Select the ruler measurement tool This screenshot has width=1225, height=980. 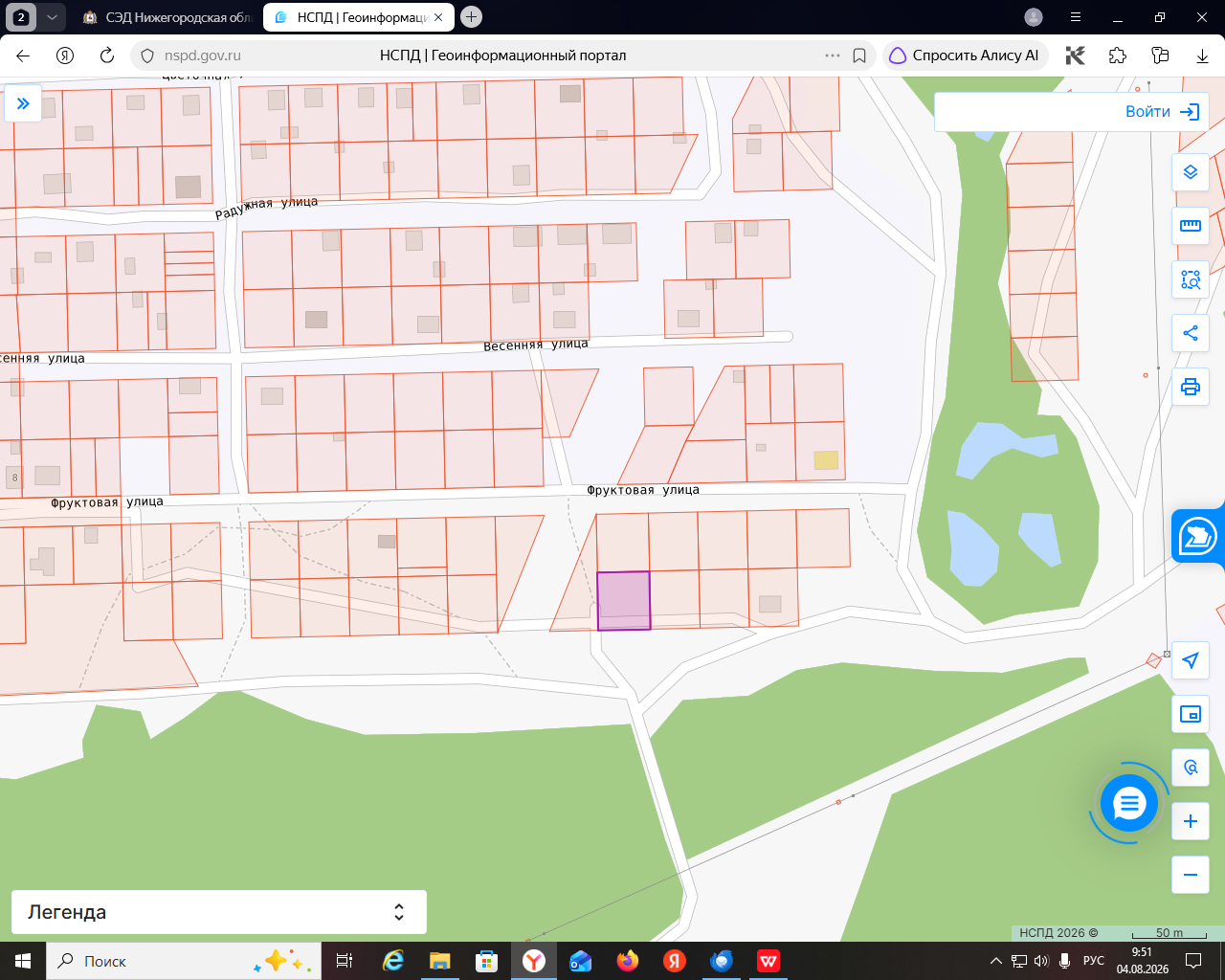tap(1191, 226)
